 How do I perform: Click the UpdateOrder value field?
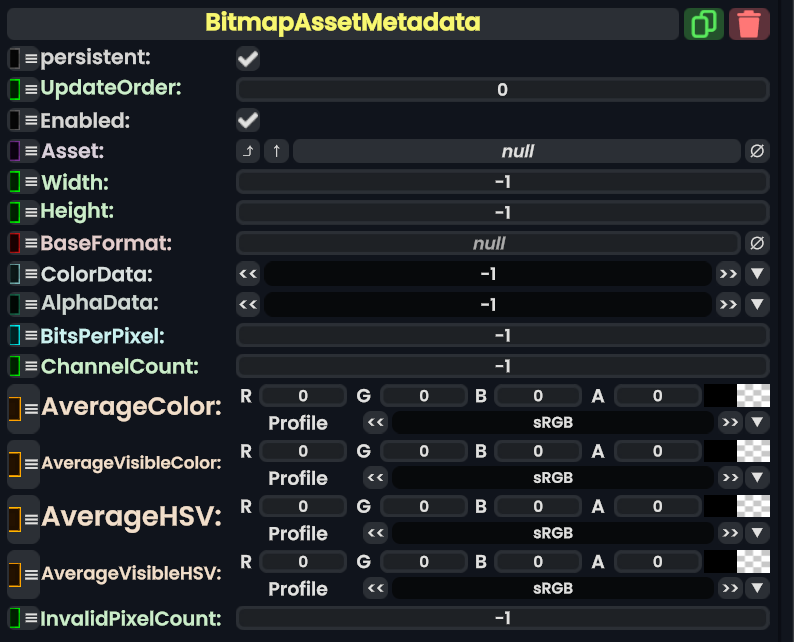tap(502, 90)
